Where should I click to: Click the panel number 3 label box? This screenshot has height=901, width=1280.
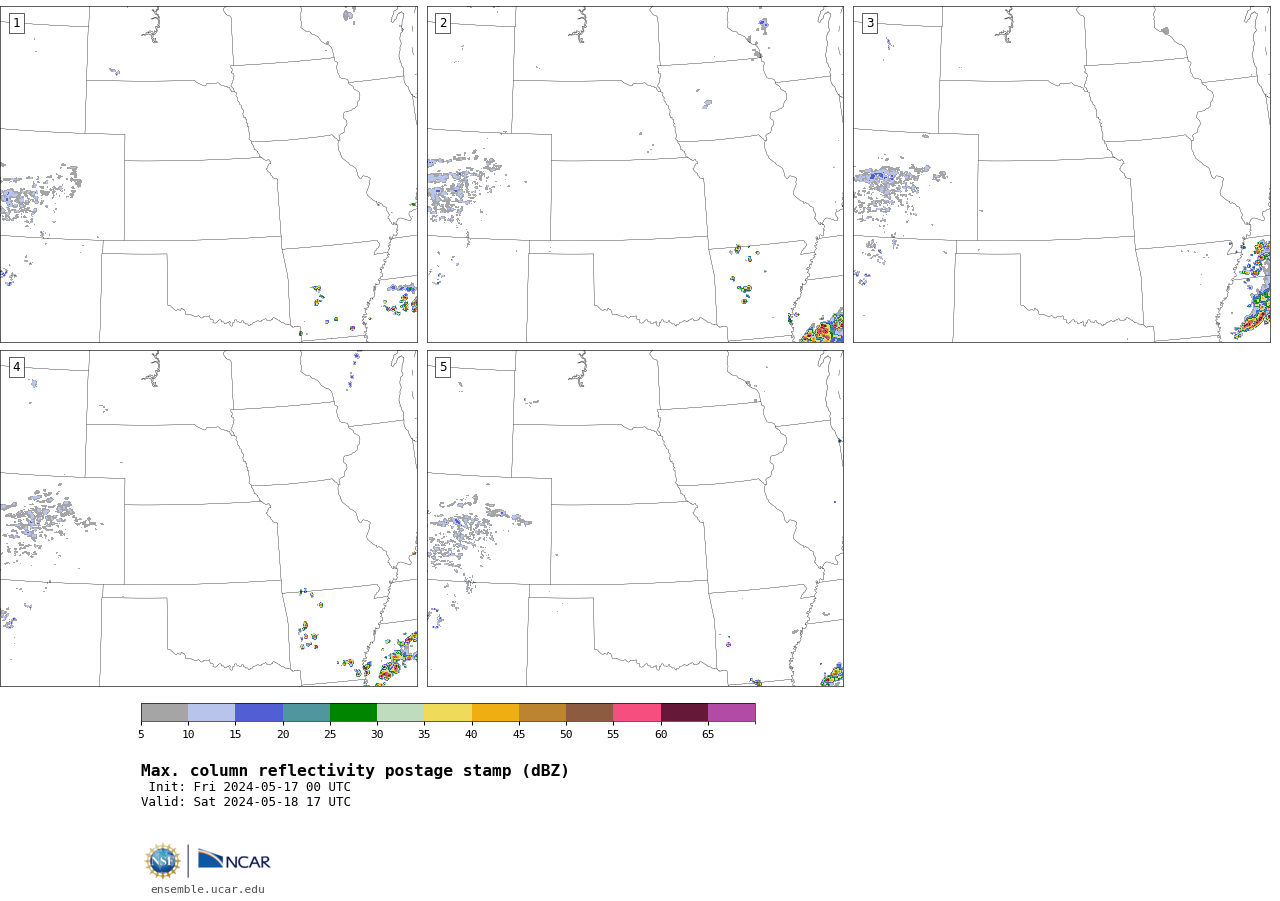869,23
